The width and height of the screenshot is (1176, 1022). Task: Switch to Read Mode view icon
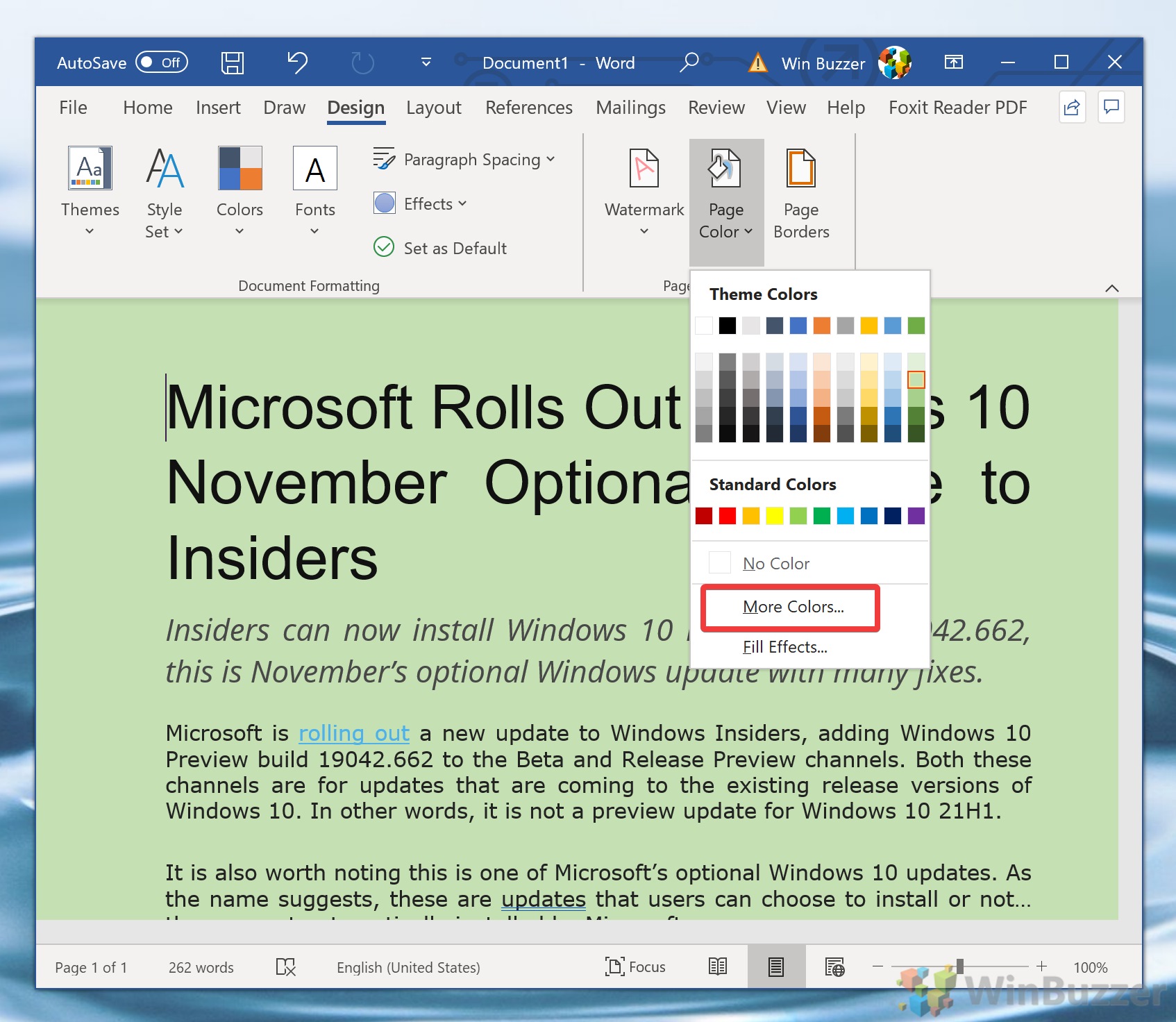(718, 966)
